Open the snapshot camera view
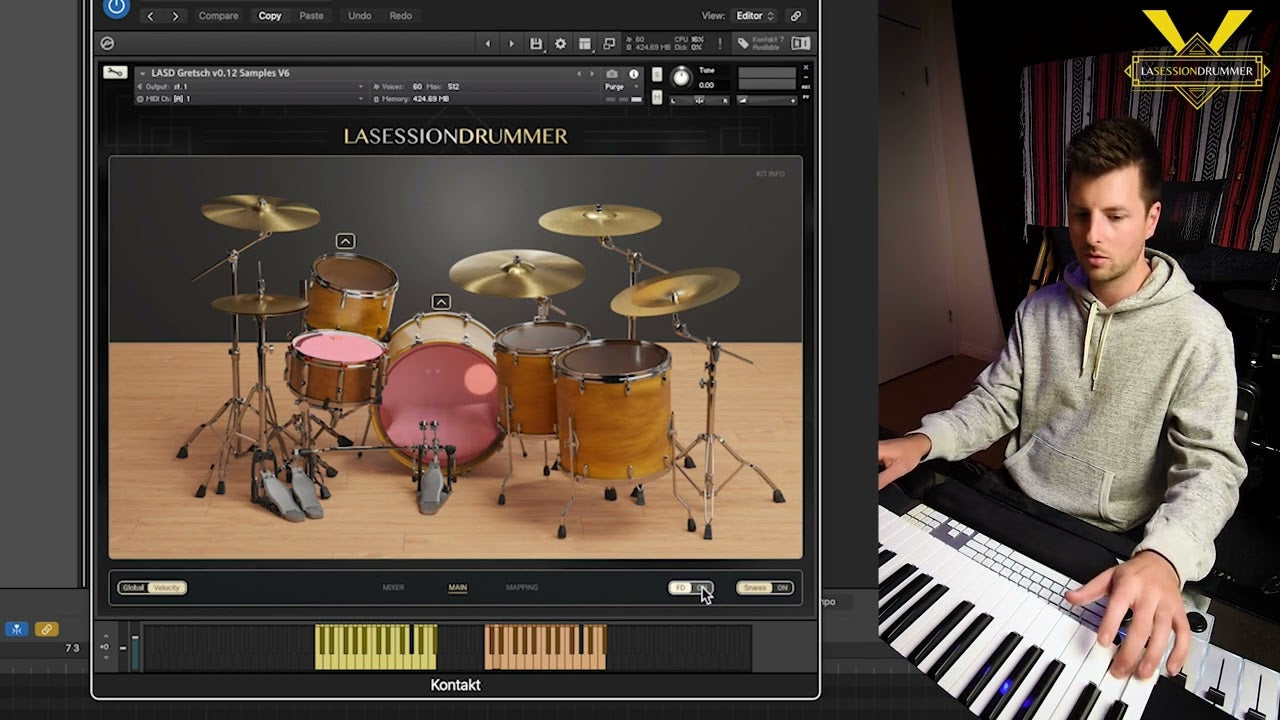The width and height of the screenshot is (1280, 720). pos(612,74)
